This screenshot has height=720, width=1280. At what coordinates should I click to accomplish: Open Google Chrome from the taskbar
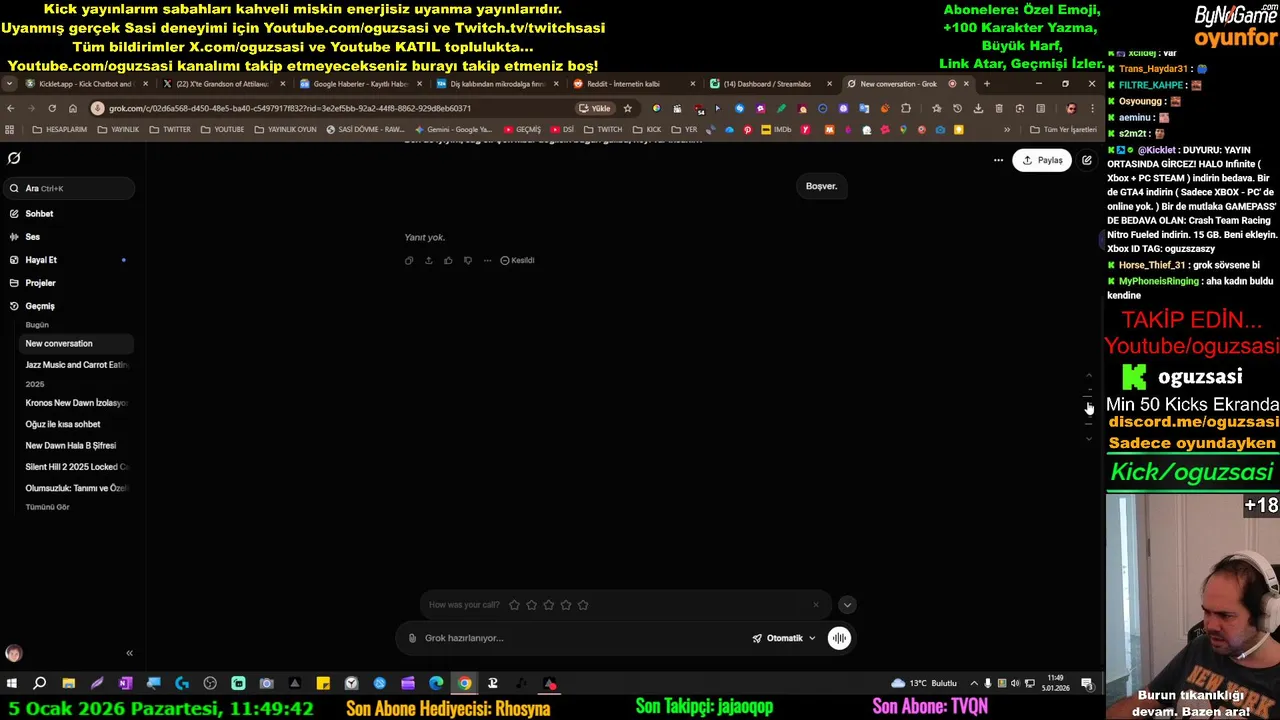pos(464,684)
